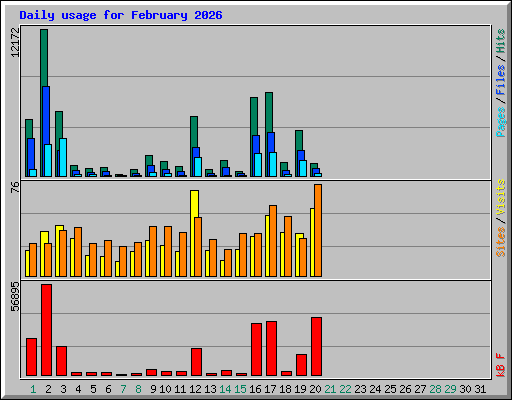Screen dimensions: 512x400
Task: Click the orange Sites bar for day 9
Action: click(x=153, y=251)
